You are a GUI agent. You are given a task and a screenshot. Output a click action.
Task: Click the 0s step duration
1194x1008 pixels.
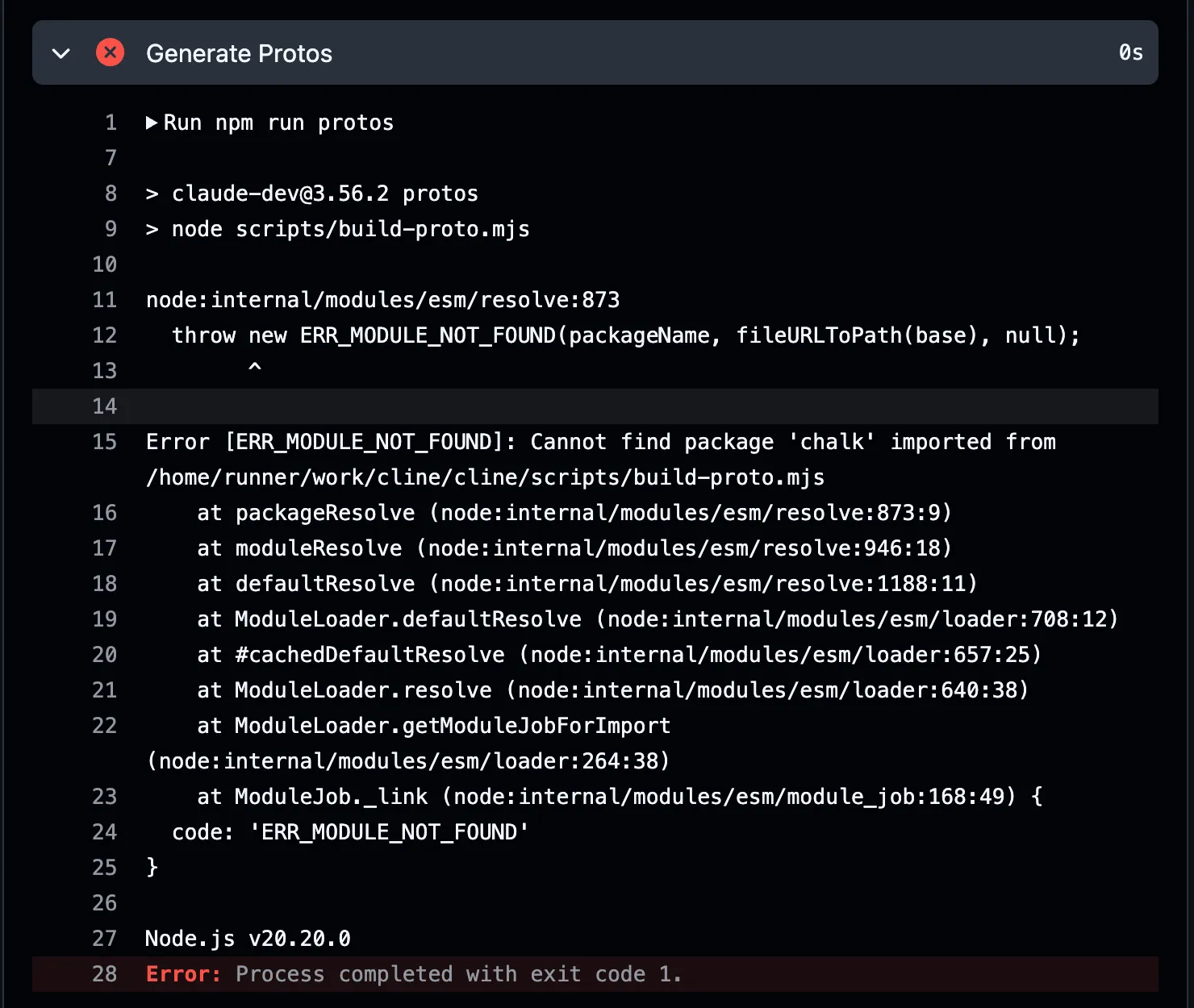pyautogui.click(x=1130, y=53)
